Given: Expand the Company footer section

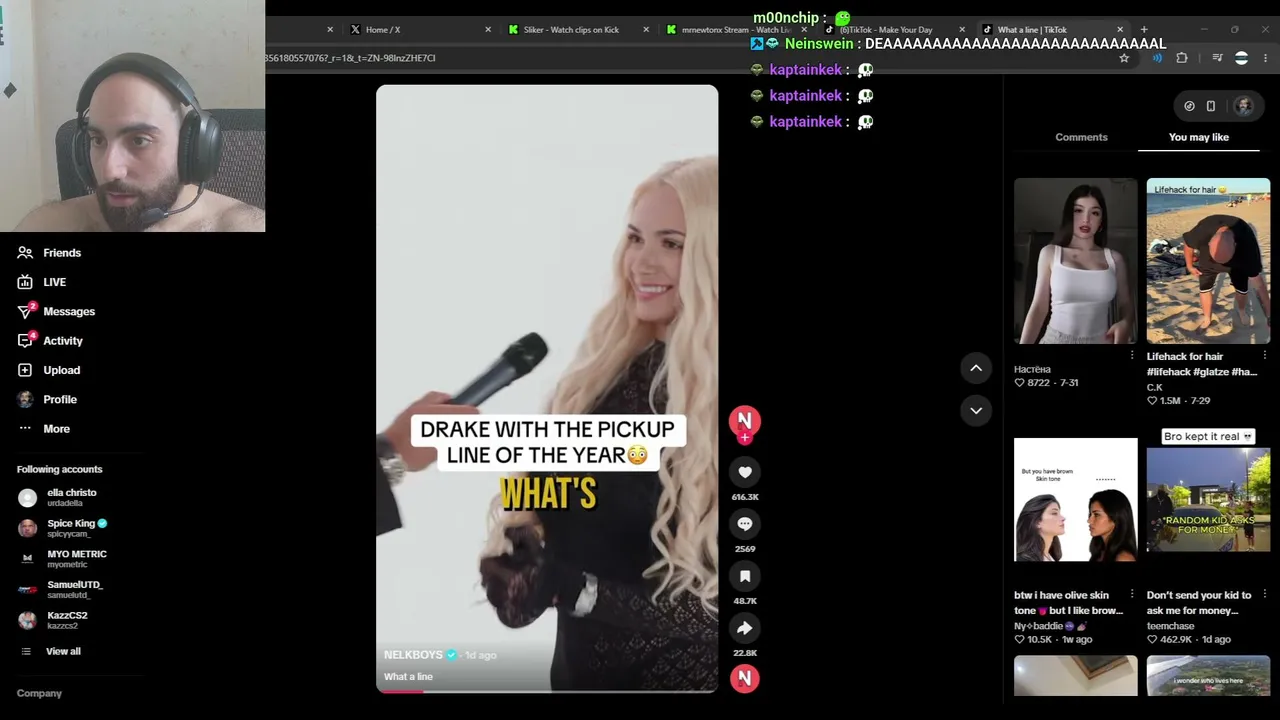Looking at the screenshot, I should [x=39, y=693].
